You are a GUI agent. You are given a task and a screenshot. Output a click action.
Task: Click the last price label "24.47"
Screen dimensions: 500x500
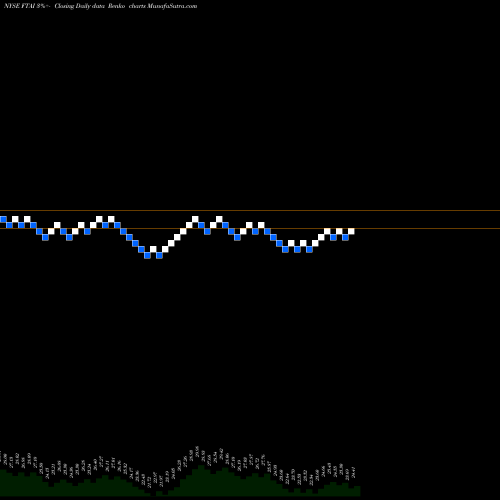tap(353, 473)
